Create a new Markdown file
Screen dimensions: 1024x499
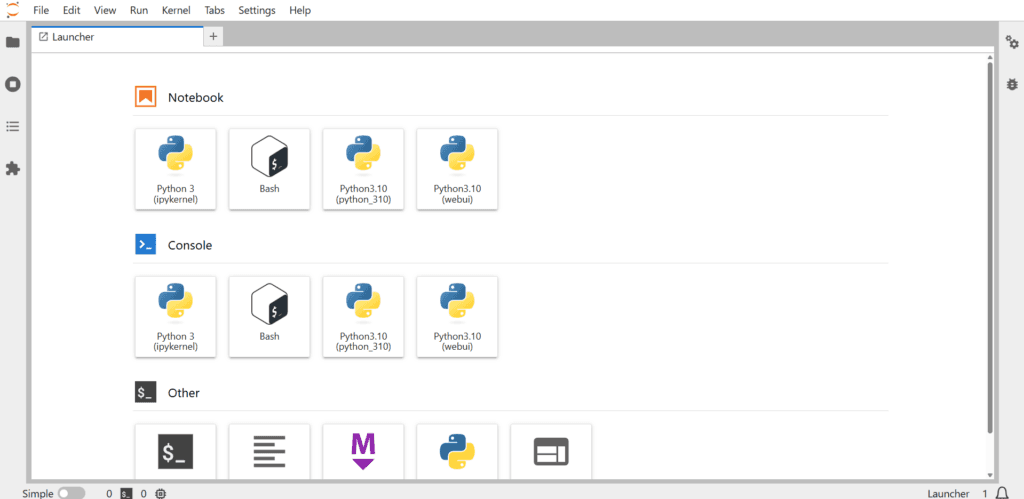coord(363,452)
